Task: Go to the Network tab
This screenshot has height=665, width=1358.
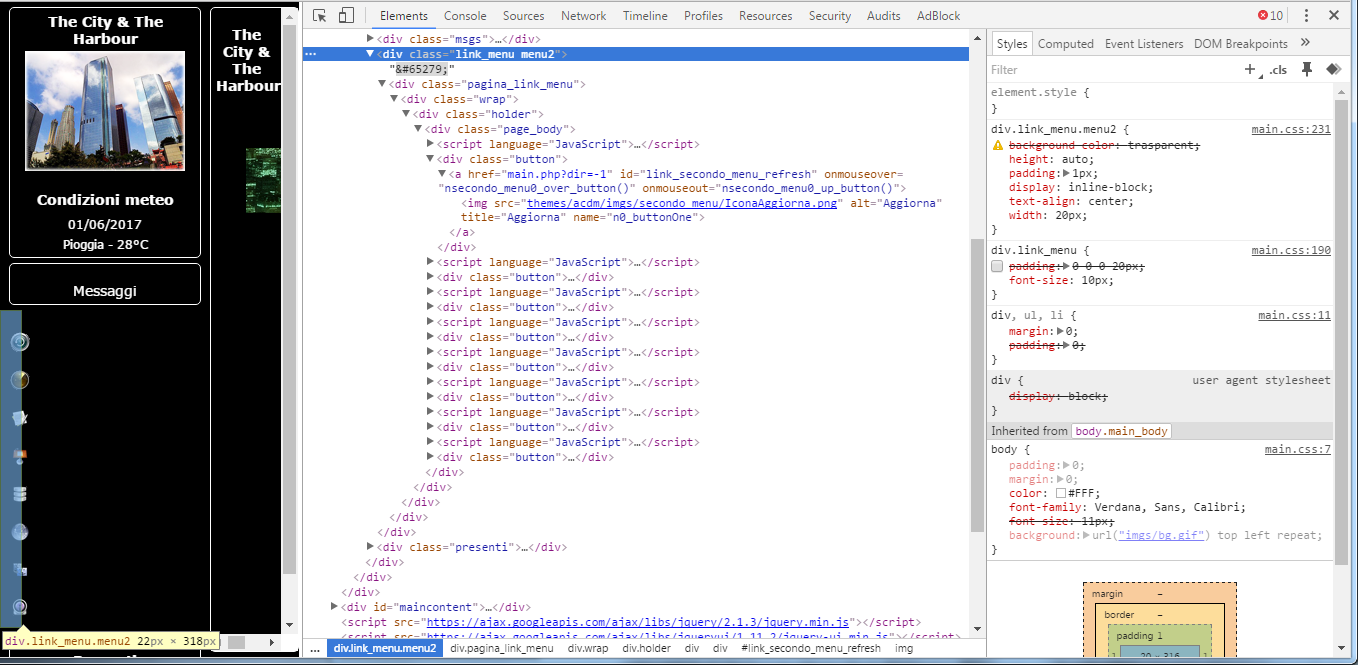Action: [584, 16]
